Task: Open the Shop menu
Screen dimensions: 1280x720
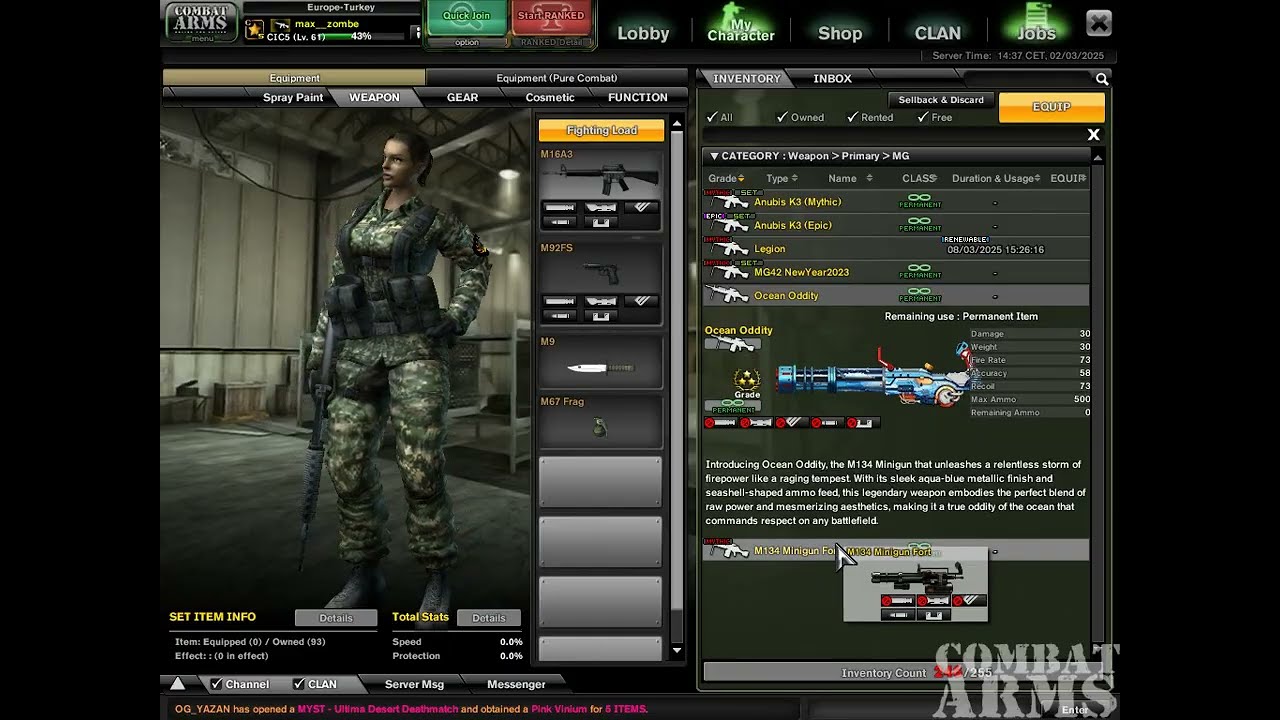Action: pos(840,33)
